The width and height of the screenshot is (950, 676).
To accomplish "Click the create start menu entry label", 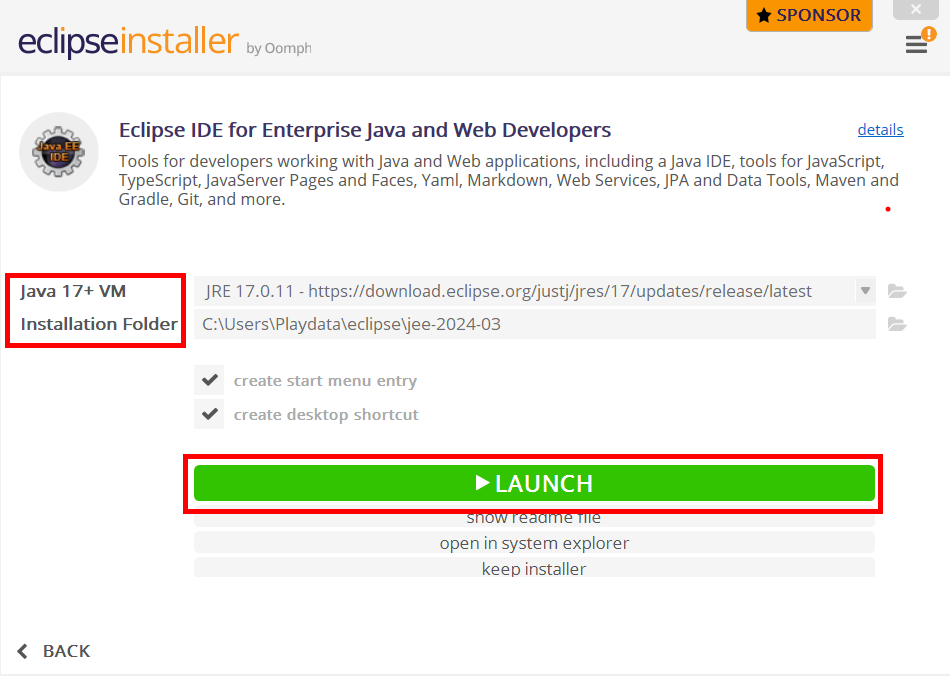I will (325, 381).
